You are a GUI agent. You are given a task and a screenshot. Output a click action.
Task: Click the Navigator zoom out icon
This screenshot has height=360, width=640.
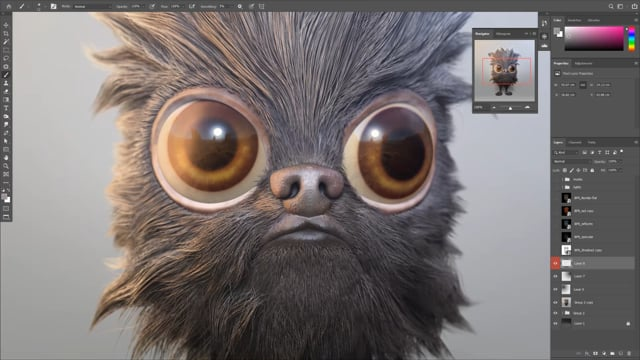pos(493,108)
